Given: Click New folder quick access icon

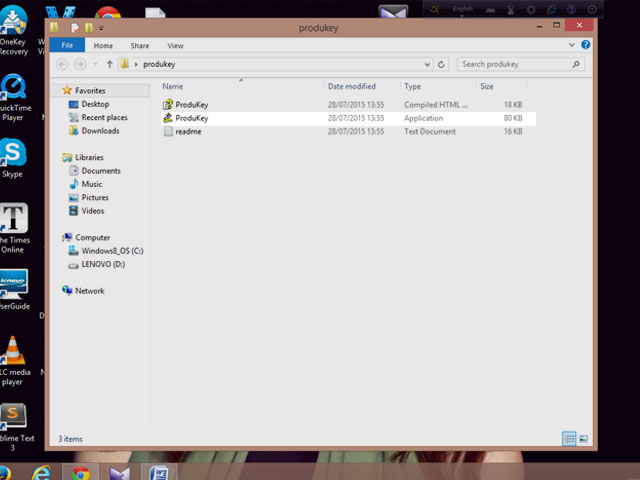Looking at the screenshot, I should [x=89, y=28].
